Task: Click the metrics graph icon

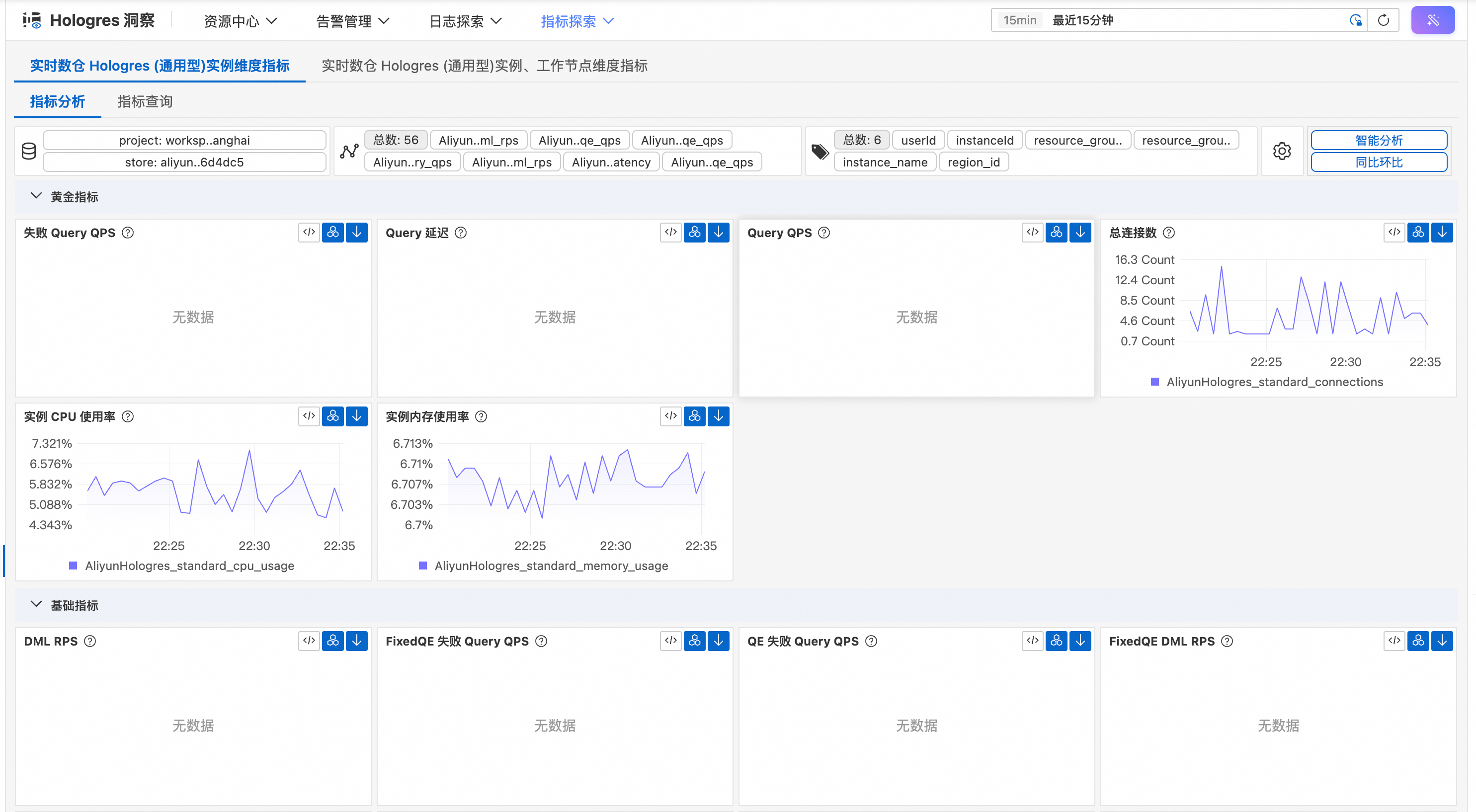Action: [349, 151]
